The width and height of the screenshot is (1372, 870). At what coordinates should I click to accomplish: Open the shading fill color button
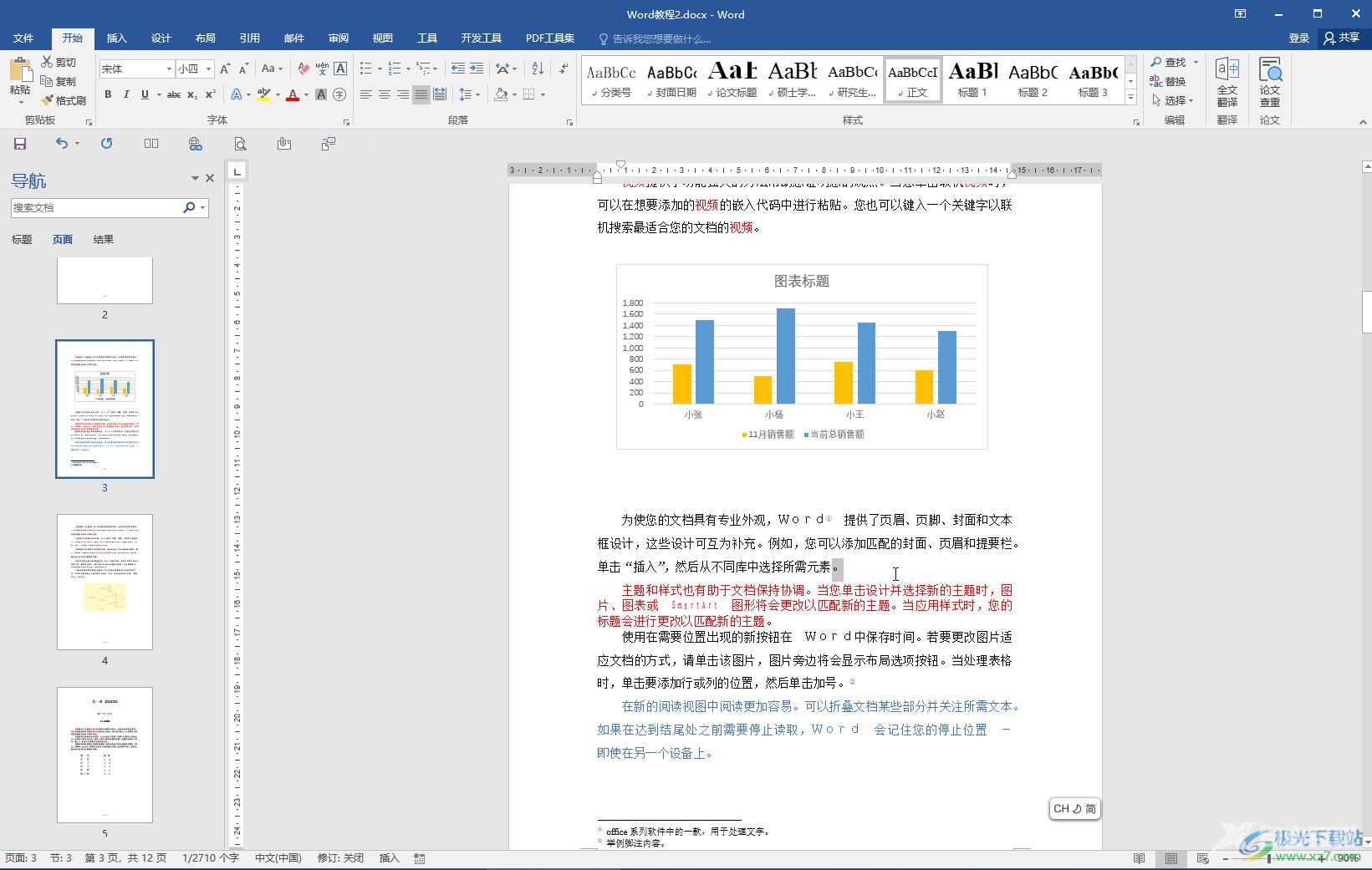coord(501,94)
